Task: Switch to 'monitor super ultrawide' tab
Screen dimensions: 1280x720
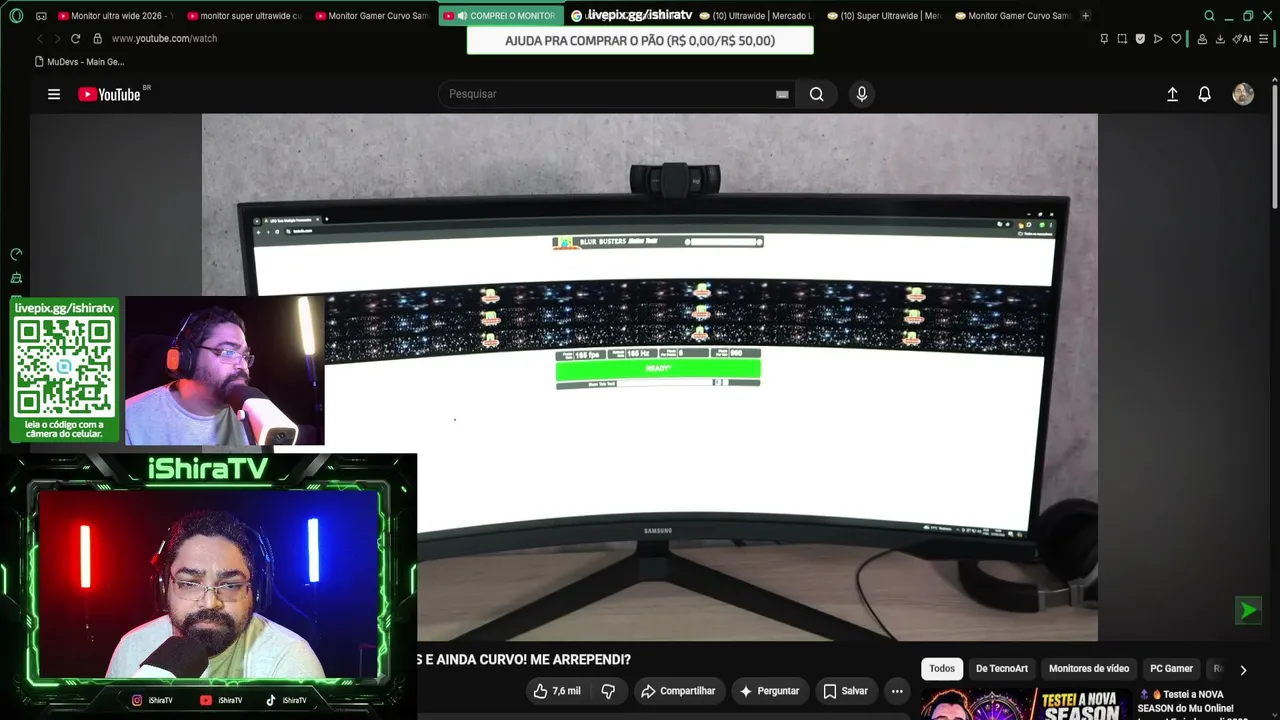Action: pyautogui.click(x=244, y=16)
